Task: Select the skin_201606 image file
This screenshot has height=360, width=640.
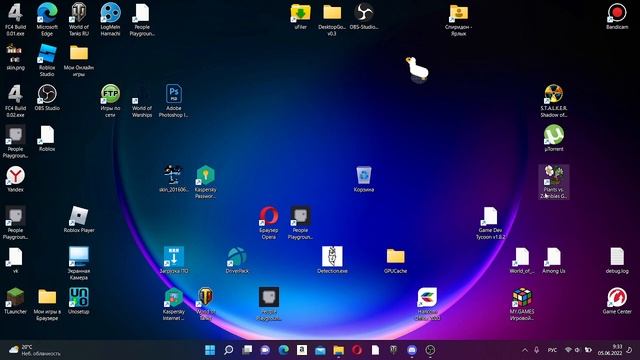Action: (173, 179)
